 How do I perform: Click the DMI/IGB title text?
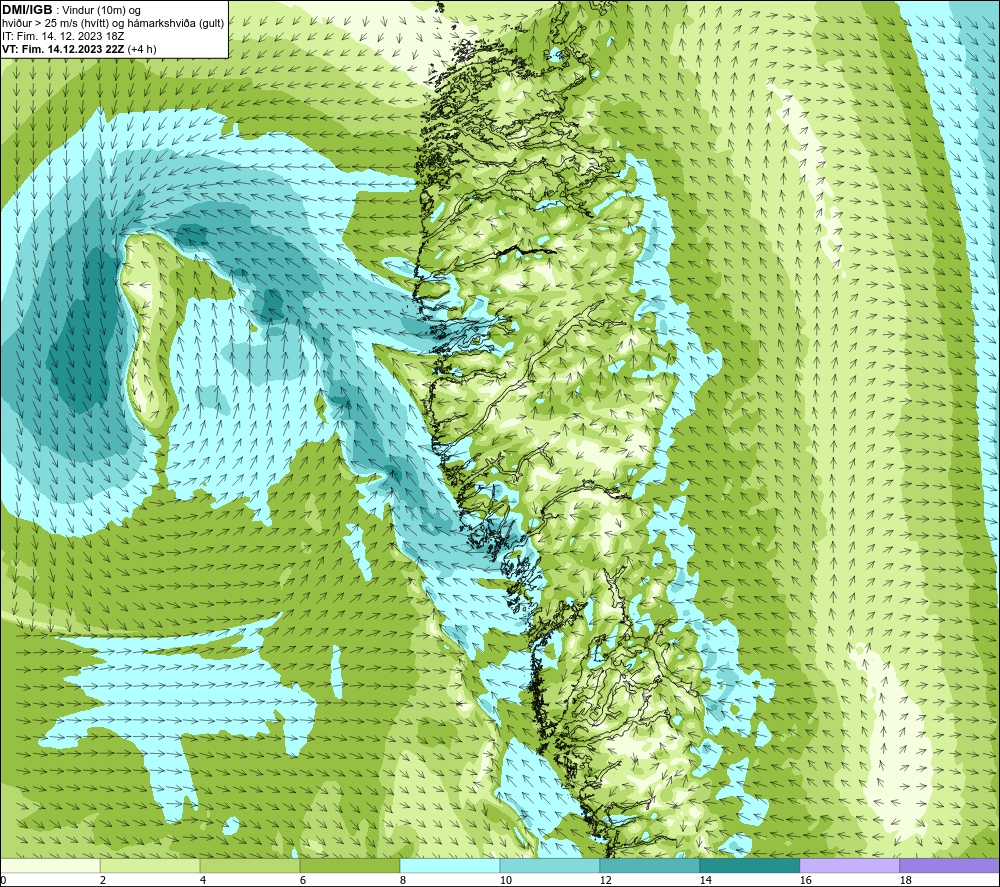27,10
